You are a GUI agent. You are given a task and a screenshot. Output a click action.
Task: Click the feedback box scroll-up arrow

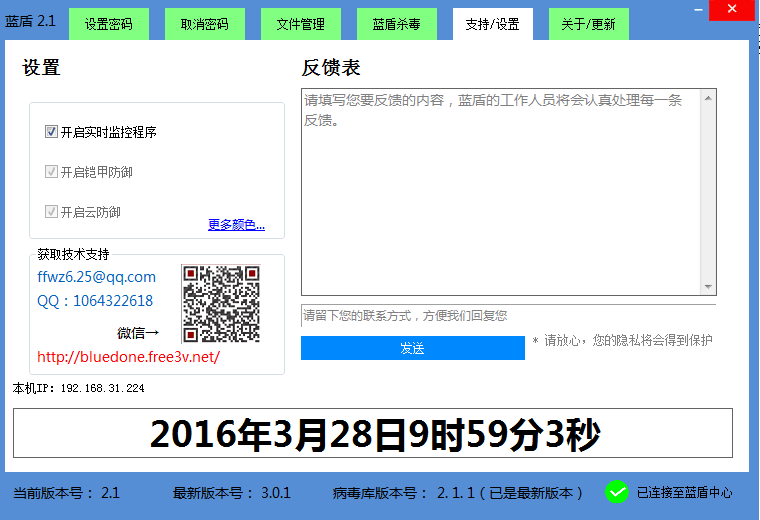pos(708,98)
